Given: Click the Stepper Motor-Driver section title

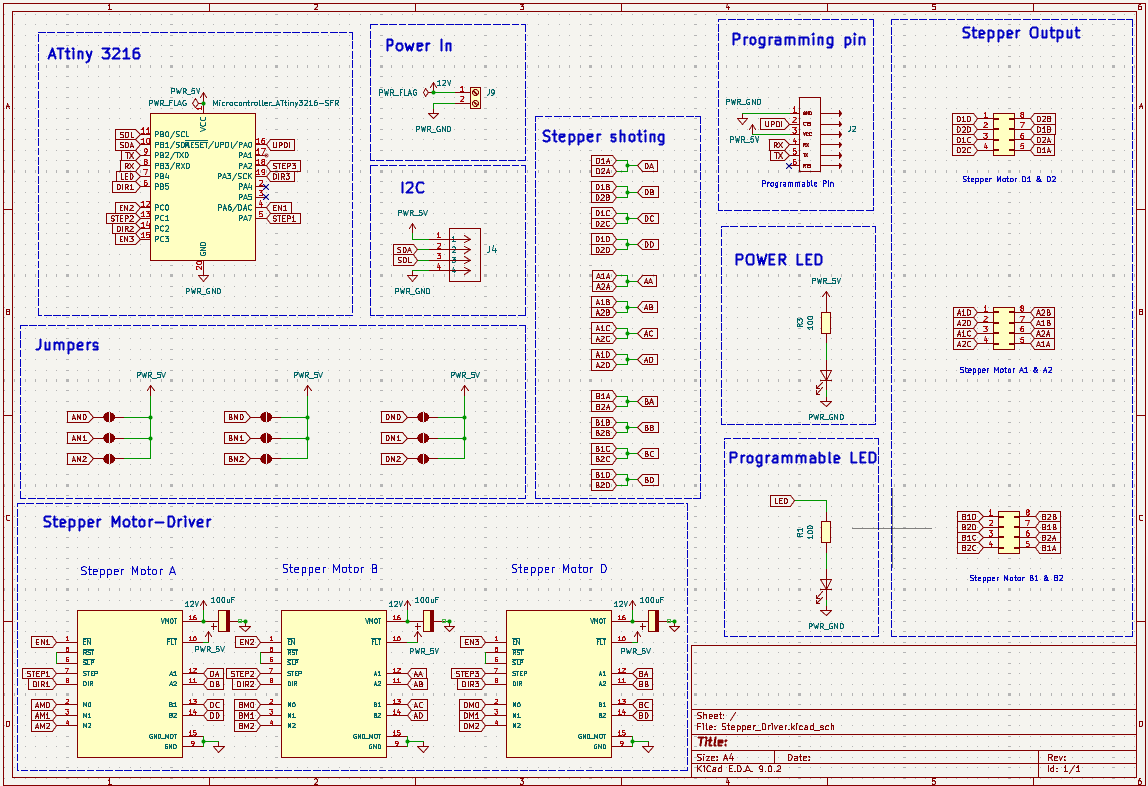Looking at the screenshot, I should 127,522.
